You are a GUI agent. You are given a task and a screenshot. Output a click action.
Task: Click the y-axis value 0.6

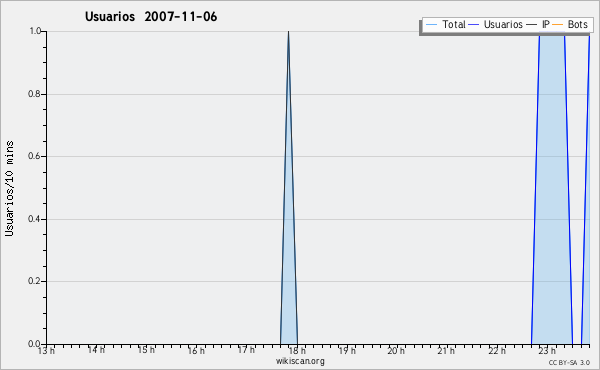[x=34, y=156]
